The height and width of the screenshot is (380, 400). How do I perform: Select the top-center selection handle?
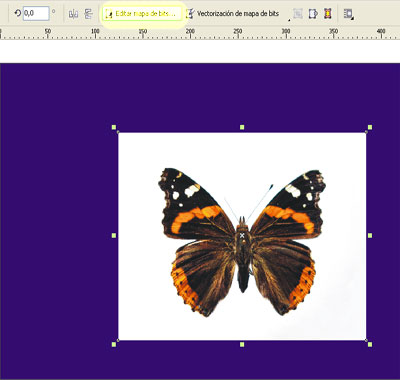click(x=242, y=127)
